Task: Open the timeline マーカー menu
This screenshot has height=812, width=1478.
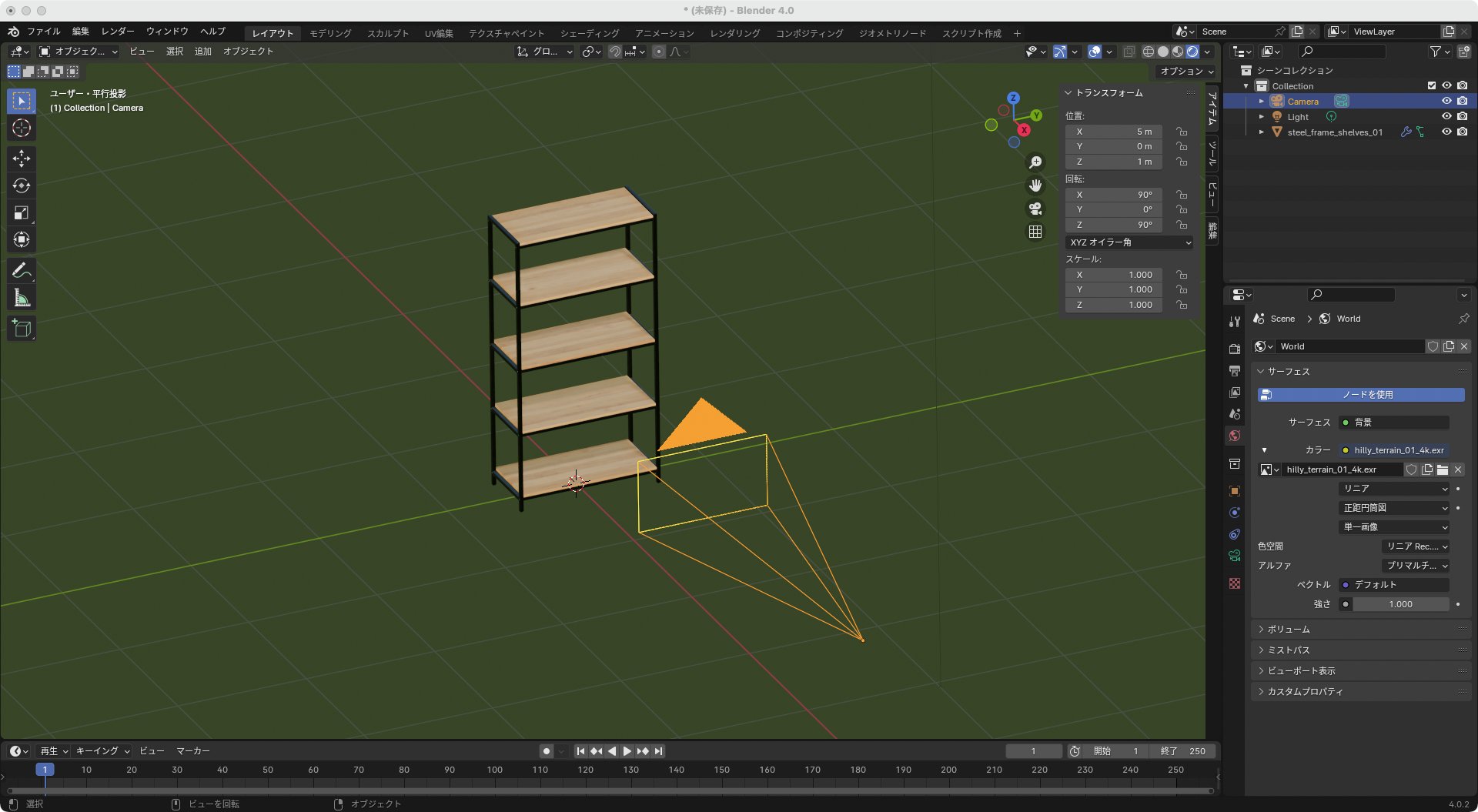Action: click(x=193, y=751)
